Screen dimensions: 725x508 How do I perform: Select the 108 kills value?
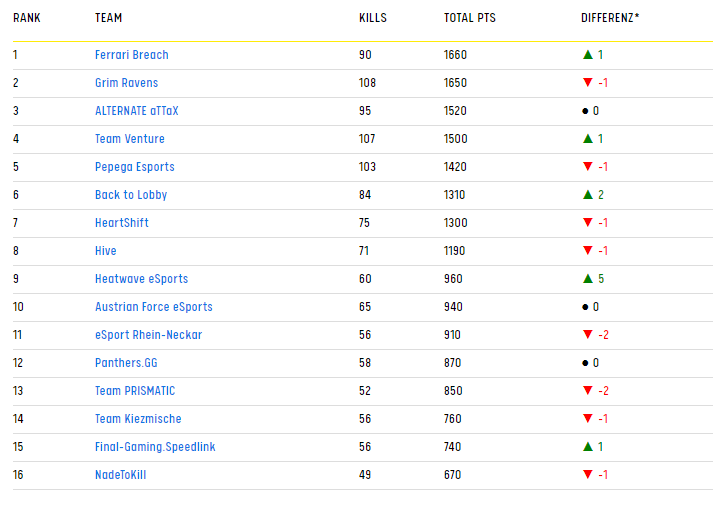tap(367, 83)
